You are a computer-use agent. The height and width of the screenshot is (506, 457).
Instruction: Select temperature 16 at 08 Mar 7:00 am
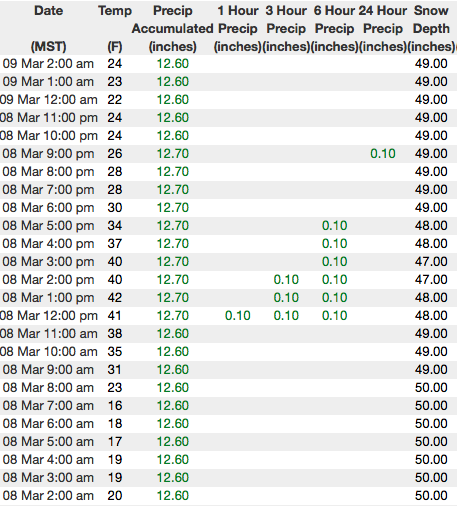115,406
